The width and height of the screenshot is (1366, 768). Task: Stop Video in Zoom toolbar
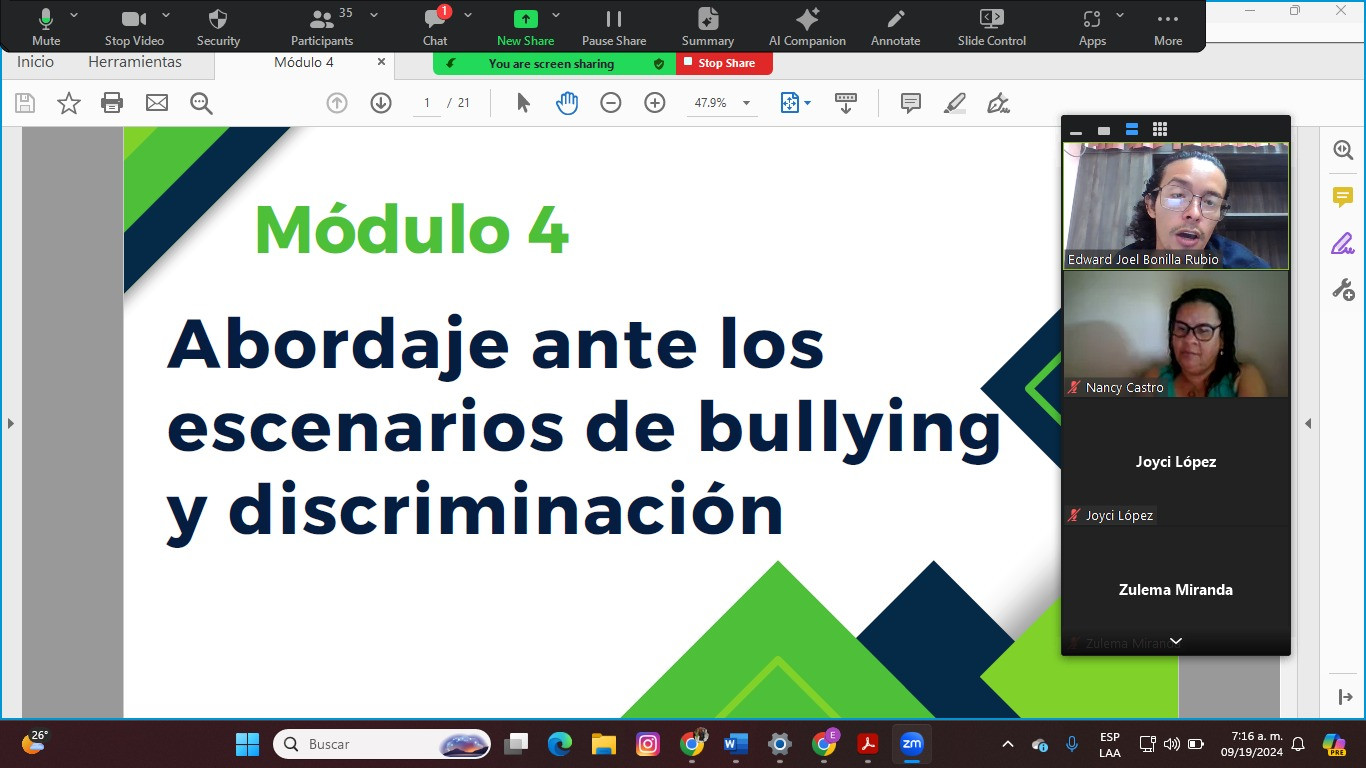click(134, 27)
